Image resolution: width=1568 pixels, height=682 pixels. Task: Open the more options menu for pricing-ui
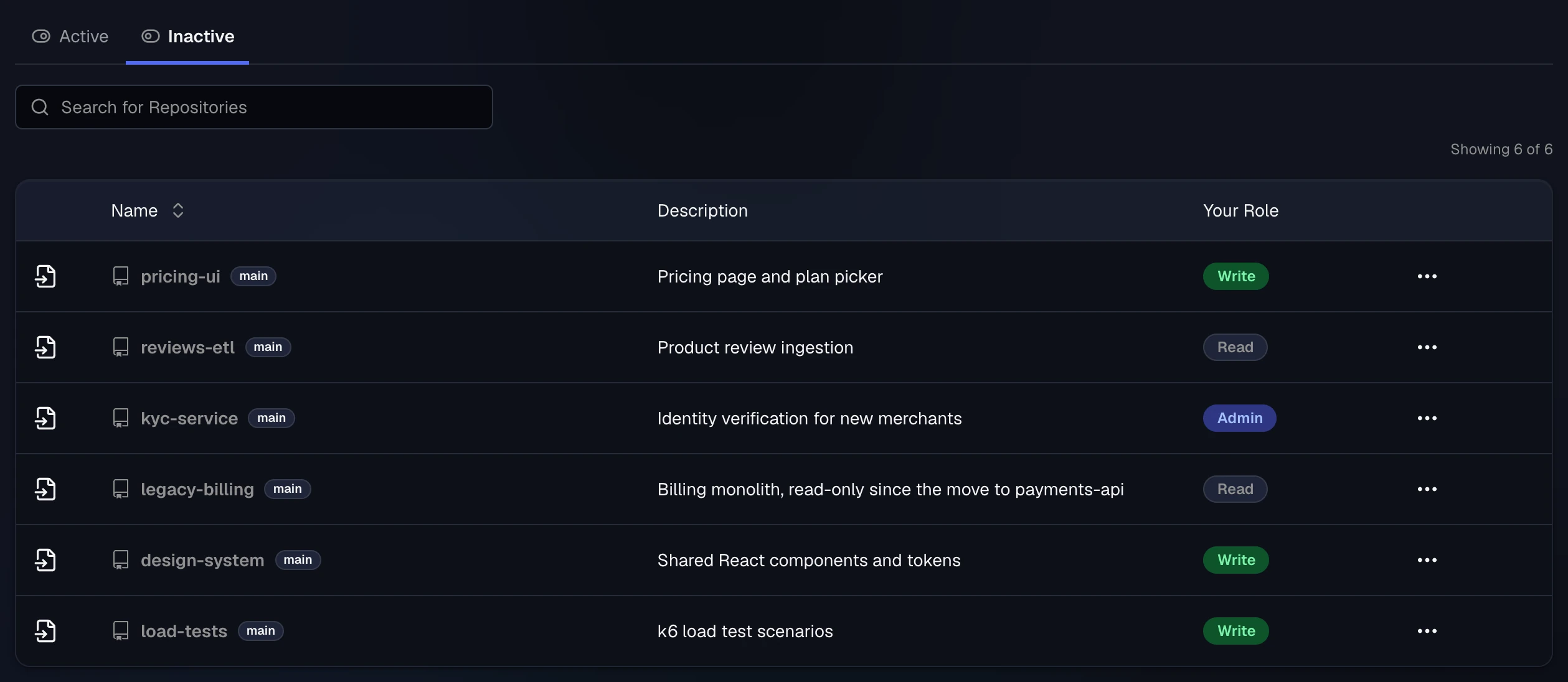1427,276
